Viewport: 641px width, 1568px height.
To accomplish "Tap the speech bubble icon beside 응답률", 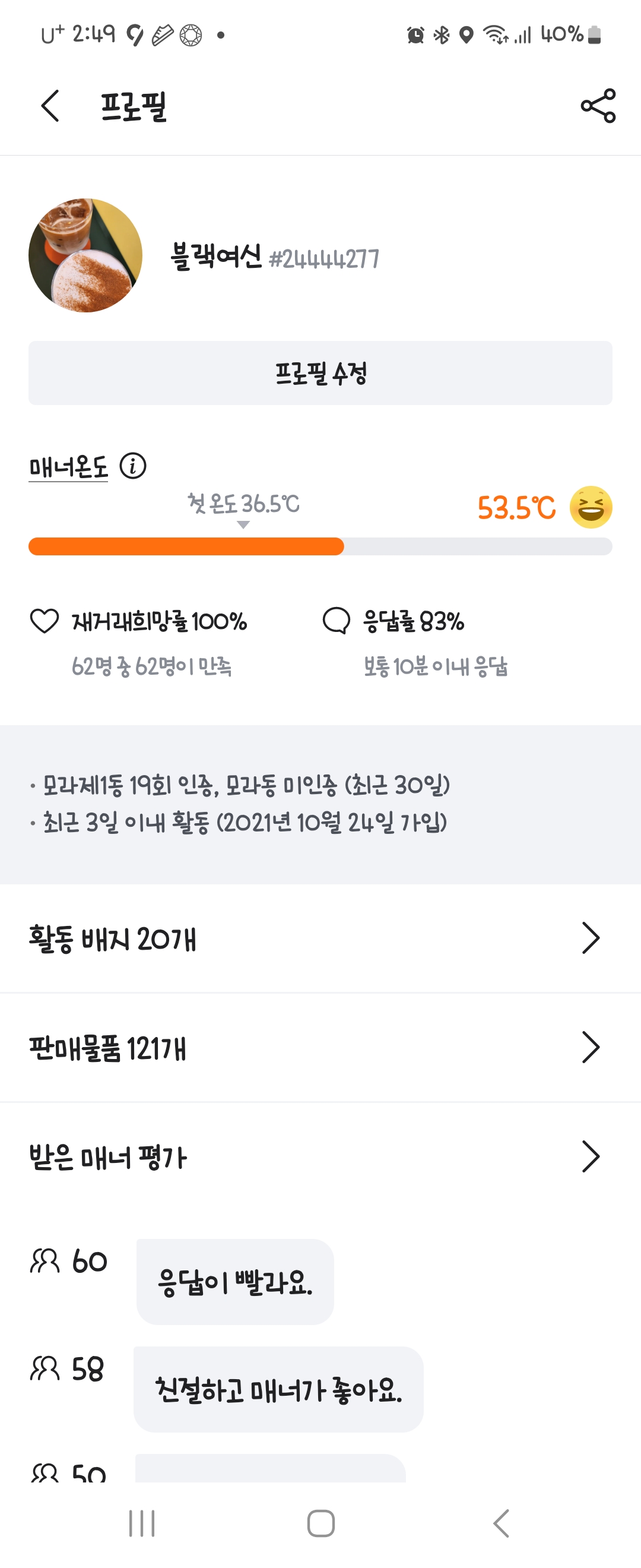I will (337, 621).
